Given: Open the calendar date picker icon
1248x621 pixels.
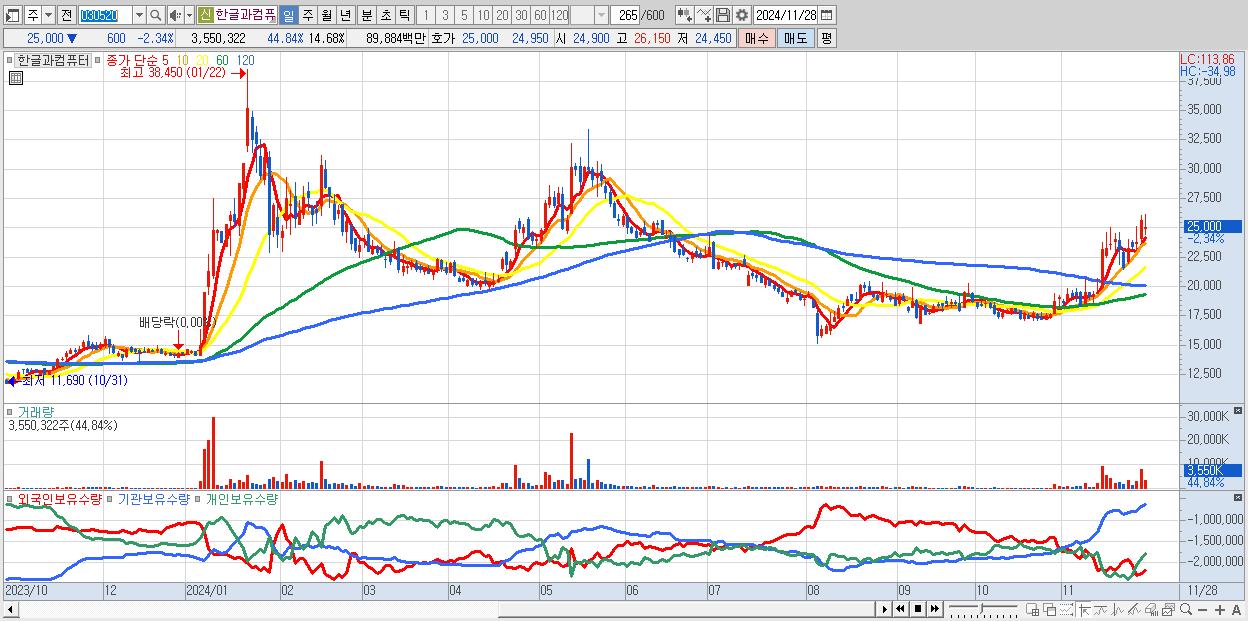Looking at the screenshot, I should tap(826, 15).
